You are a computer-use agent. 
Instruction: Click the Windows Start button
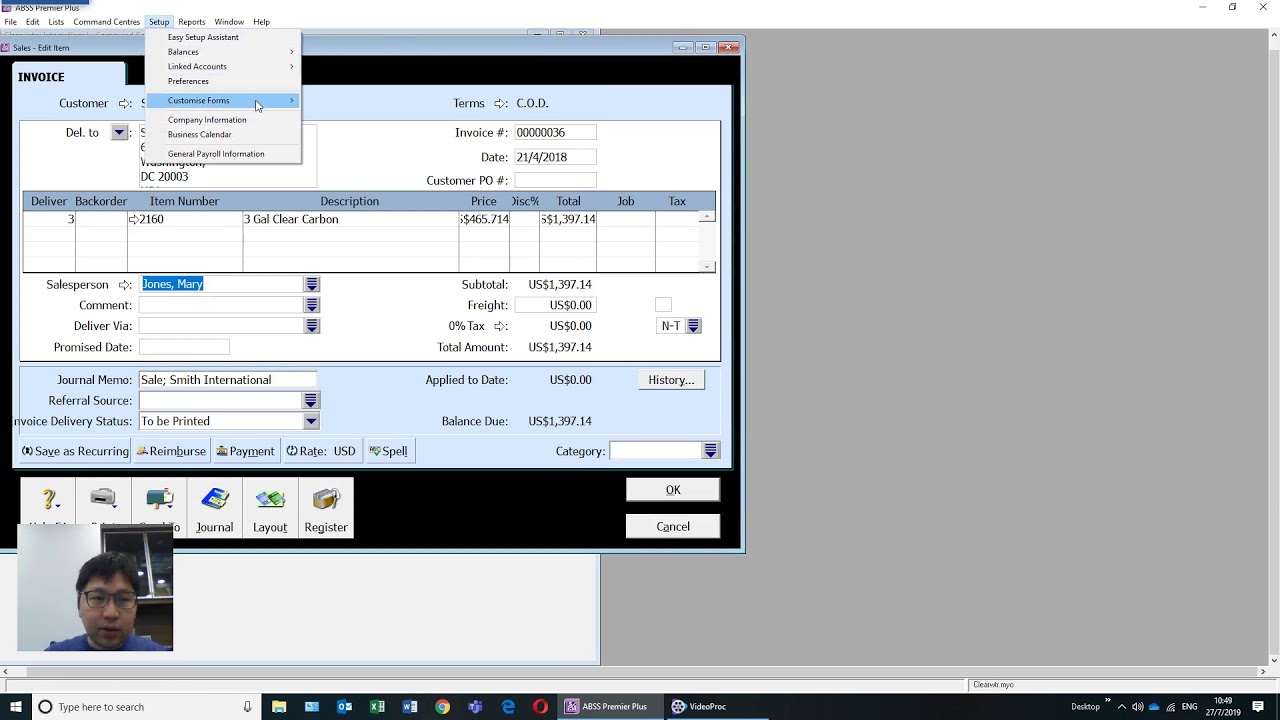coord(16,707)
